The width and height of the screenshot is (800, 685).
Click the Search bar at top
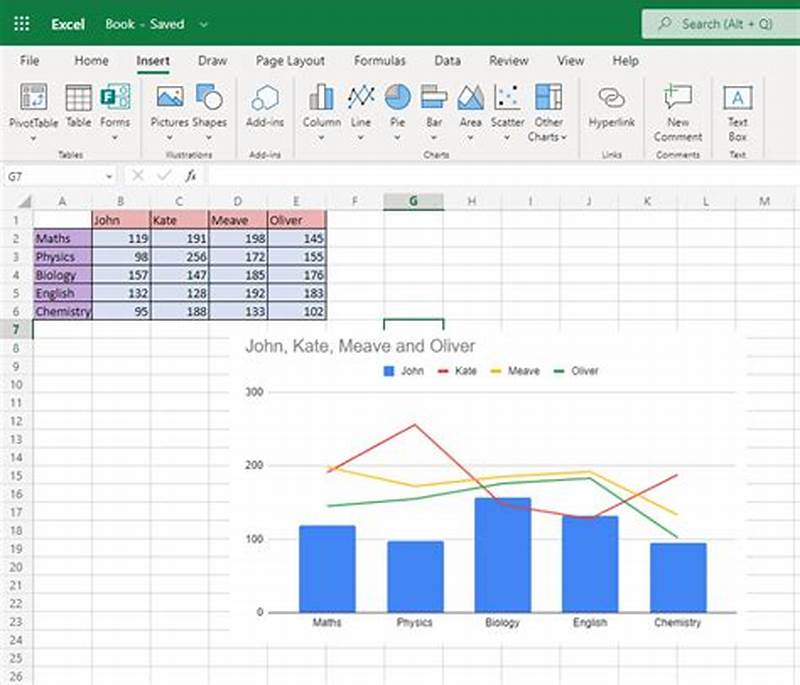click(x=722, y=22)
